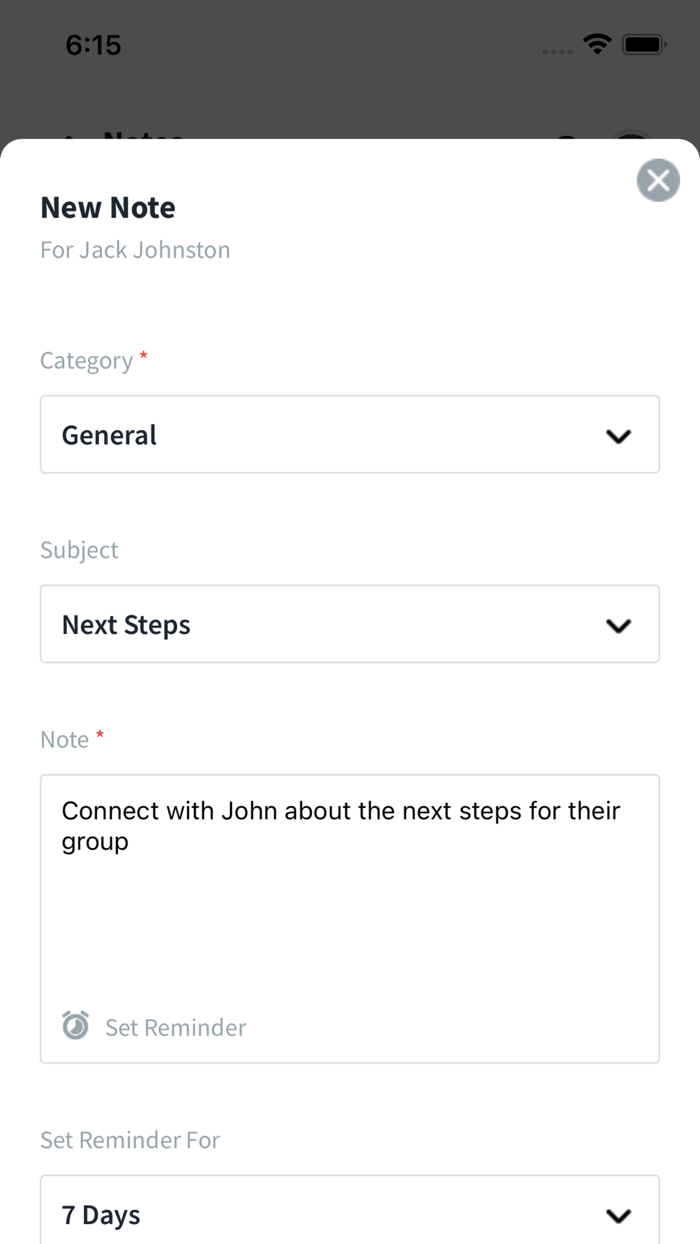Click the Subject field label

(79, 550)
